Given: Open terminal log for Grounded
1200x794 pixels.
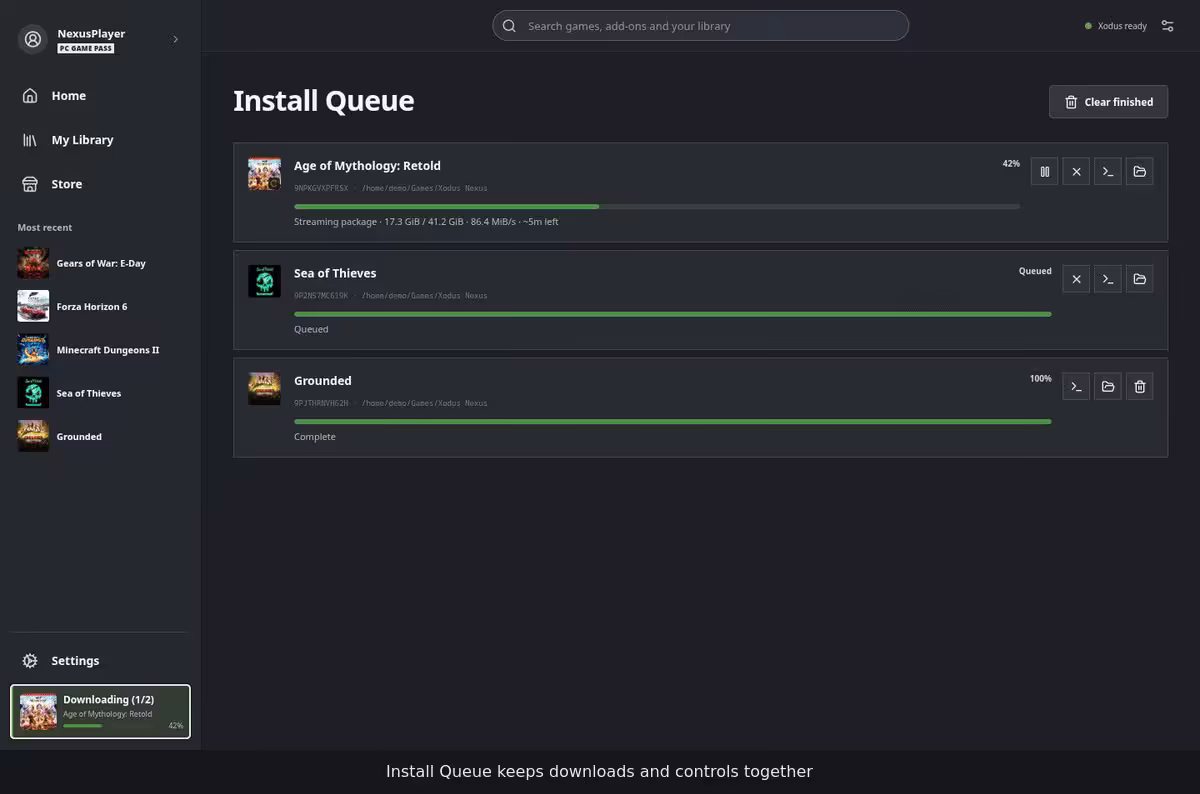Looking at the screenshot, I should [1076, 386].
